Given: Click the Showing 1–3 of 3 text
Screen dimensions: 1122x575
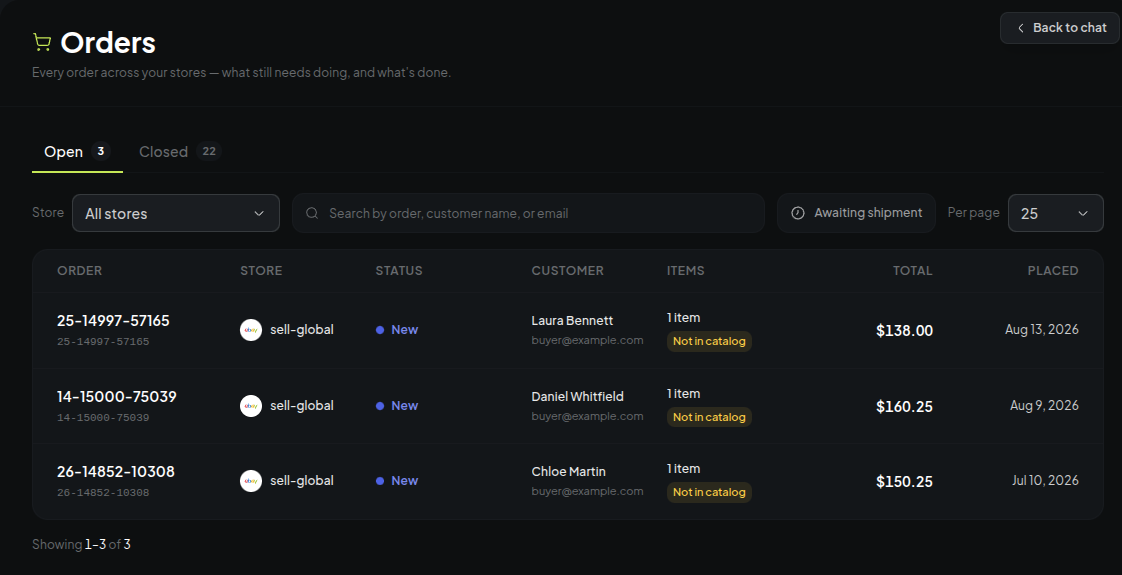Looking at the screenshot, I should coord(82,544).
